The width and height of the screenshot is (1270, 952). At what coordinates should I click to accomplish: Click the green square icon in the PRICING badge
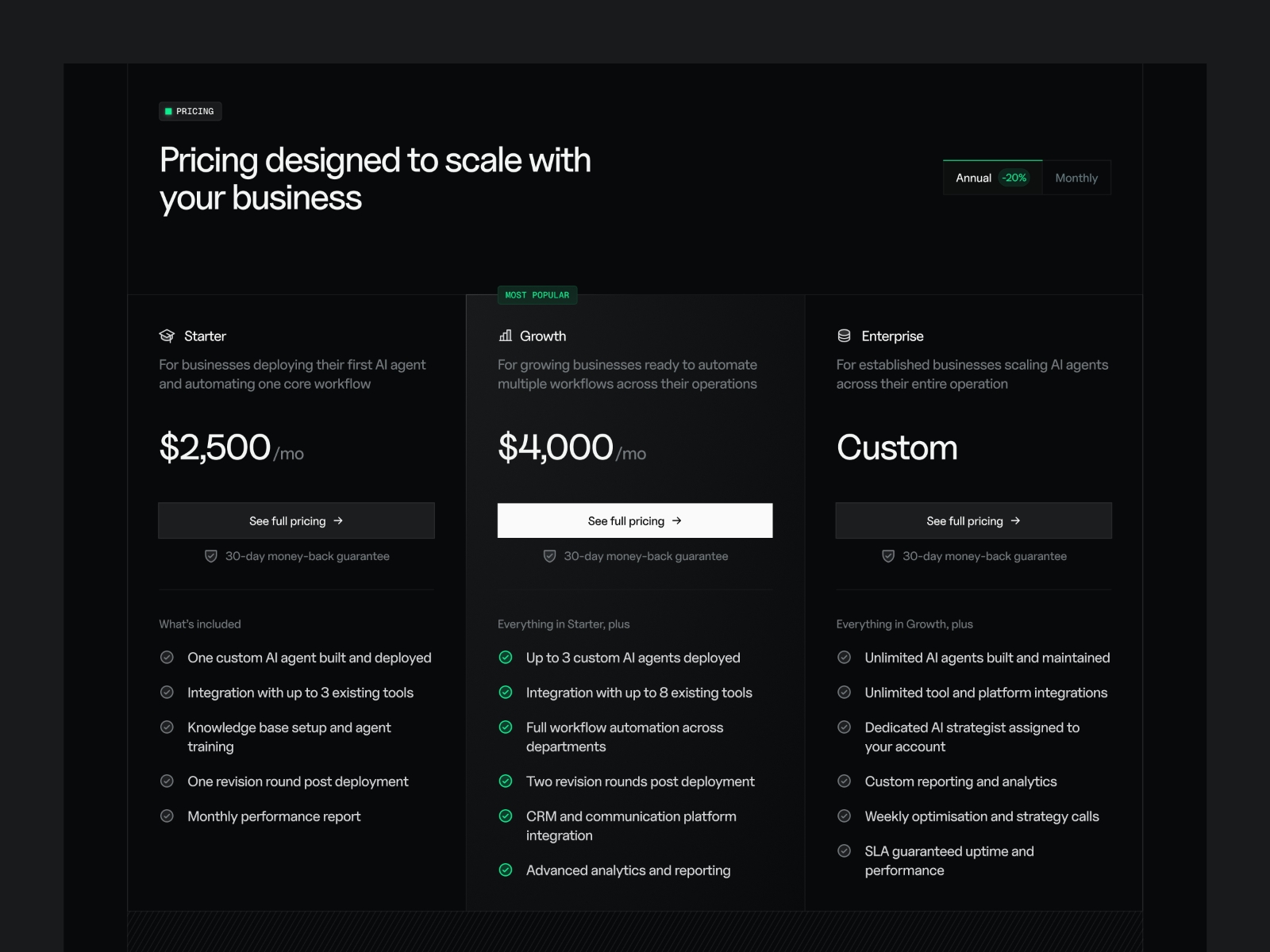(x=168, y=111)
